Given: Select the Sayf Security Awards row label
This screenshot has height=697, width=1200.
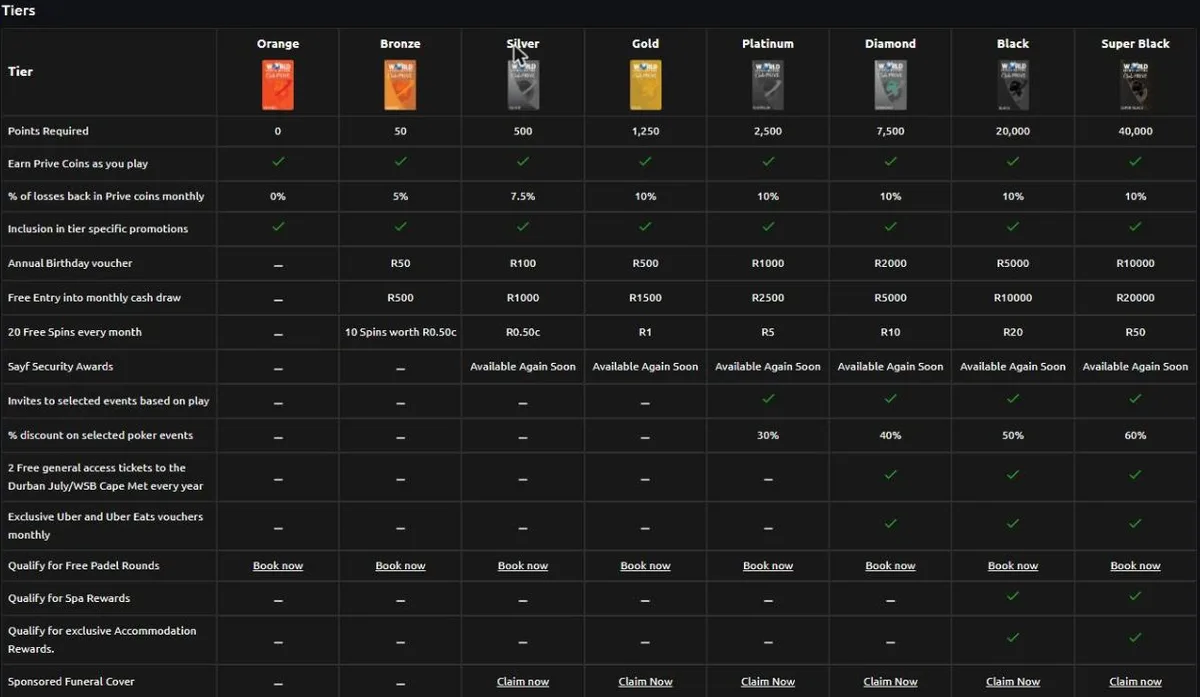Looking at the screenshot, I should (x=61, y=367).
